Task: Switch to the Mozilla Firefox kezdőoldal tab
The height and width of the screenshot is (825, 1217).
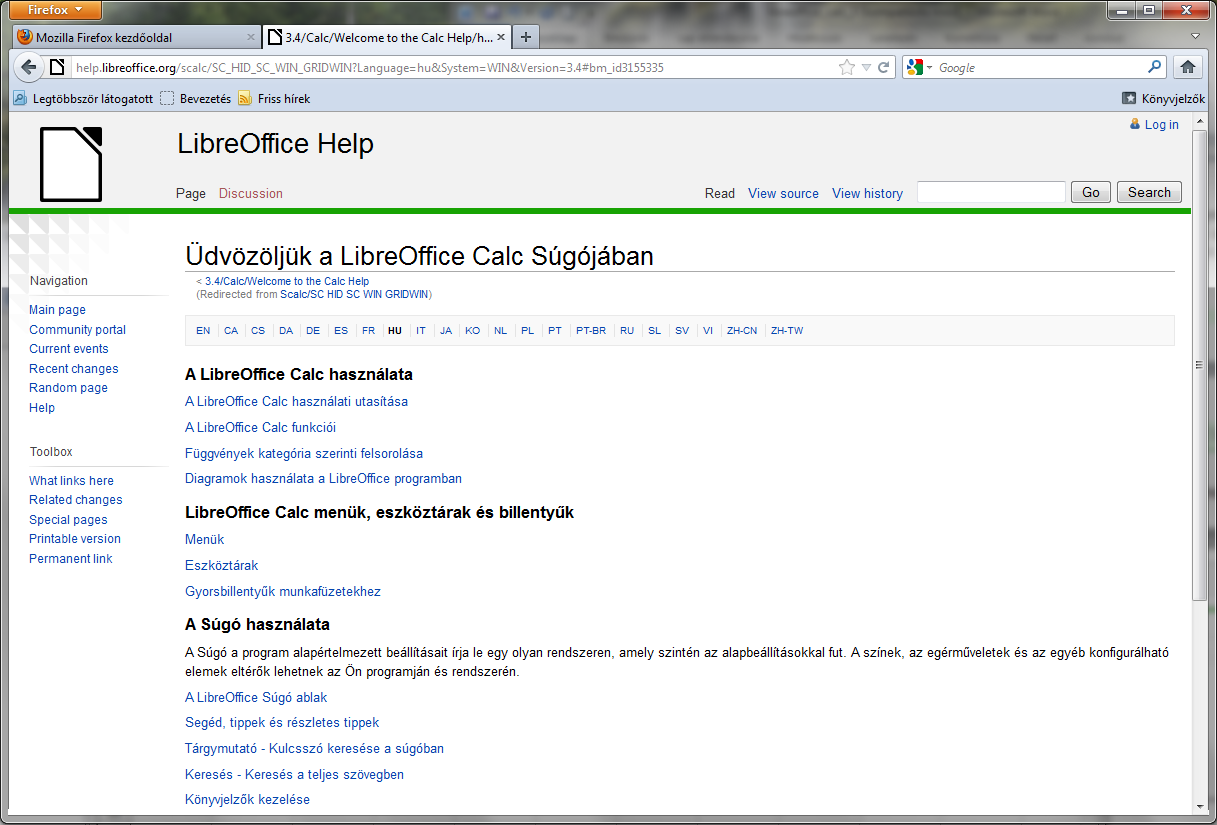Action: [x=137, y=37]
